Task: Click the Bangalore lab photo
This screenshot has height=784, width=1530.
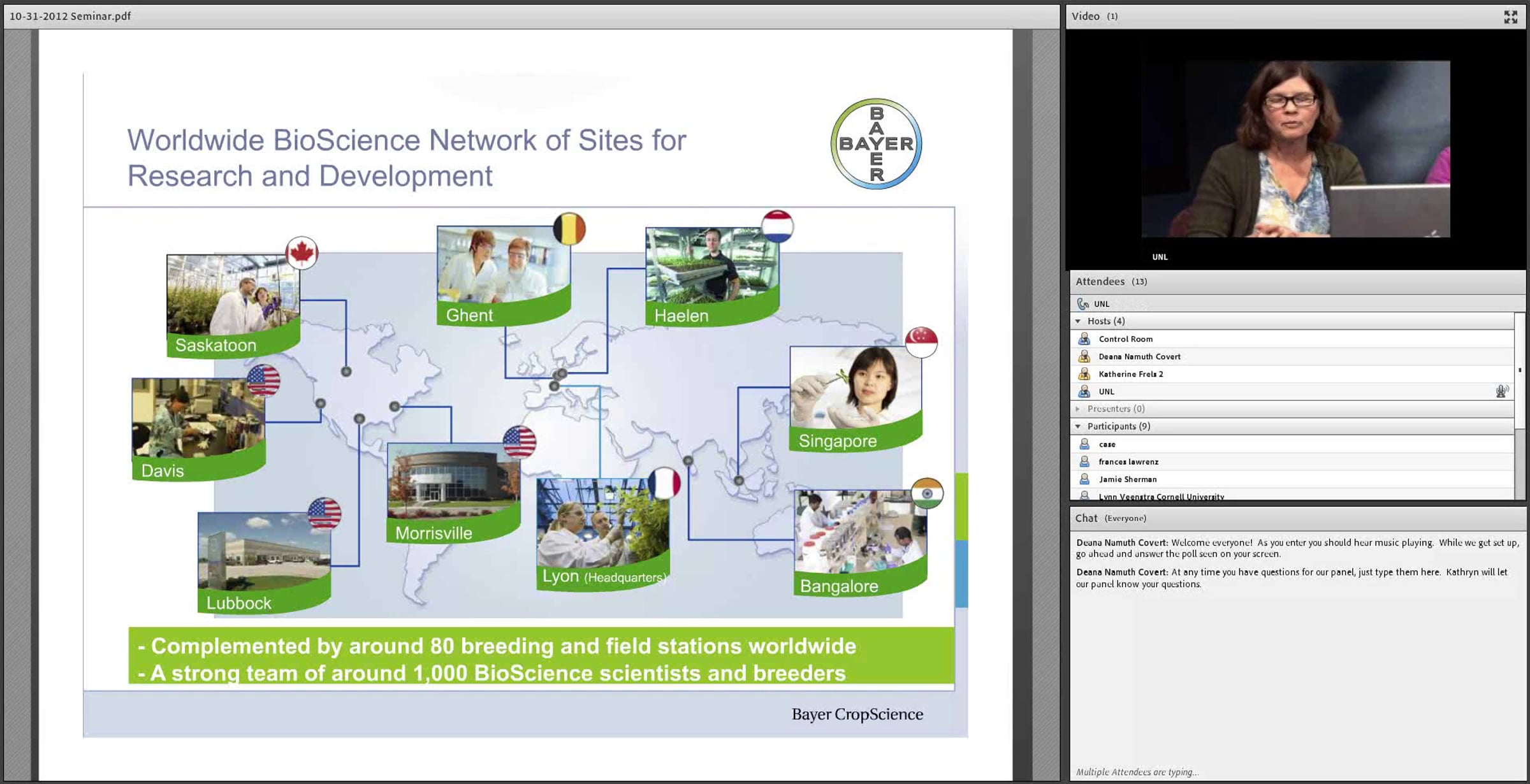Action: (x=861, y=531)
